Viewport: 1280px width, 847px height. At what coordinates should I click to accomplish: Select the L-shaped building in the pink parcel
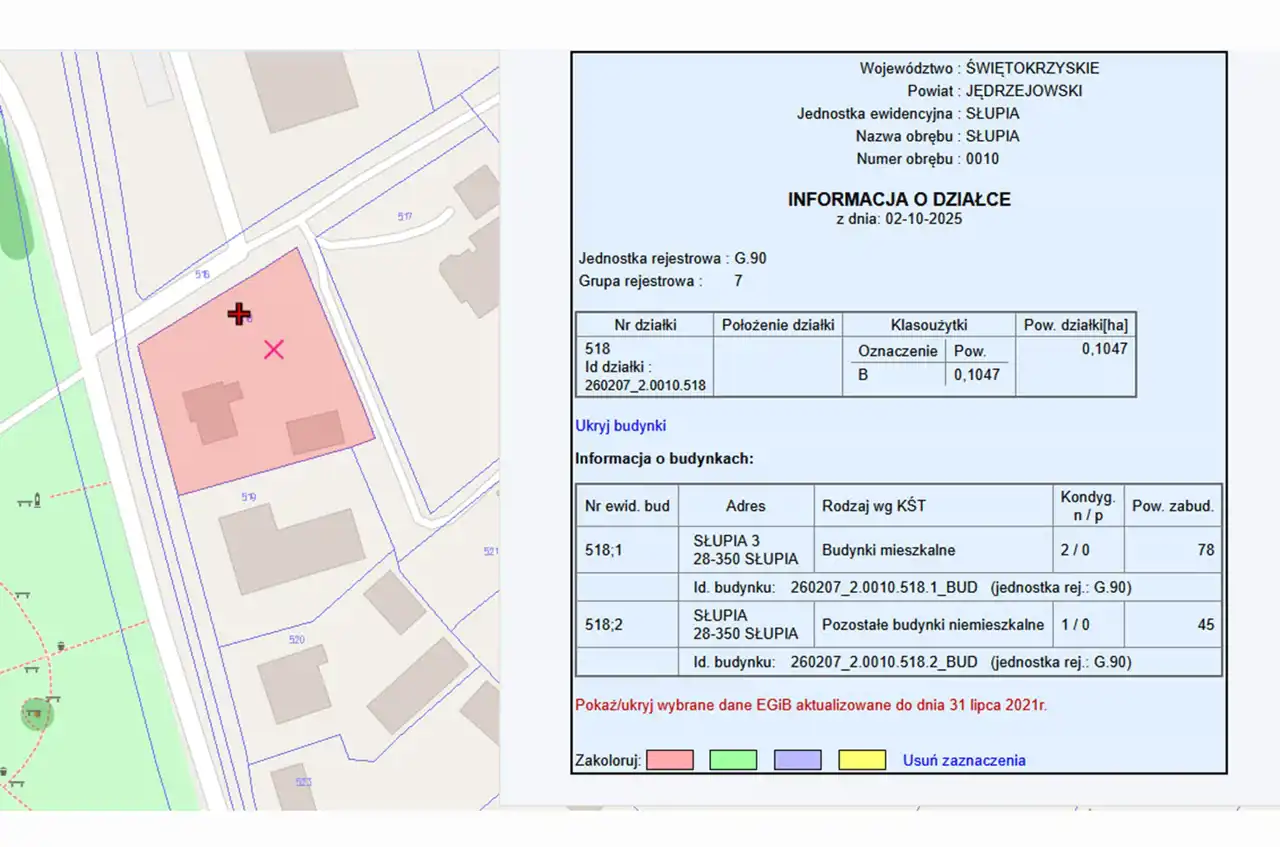[212, 410]
